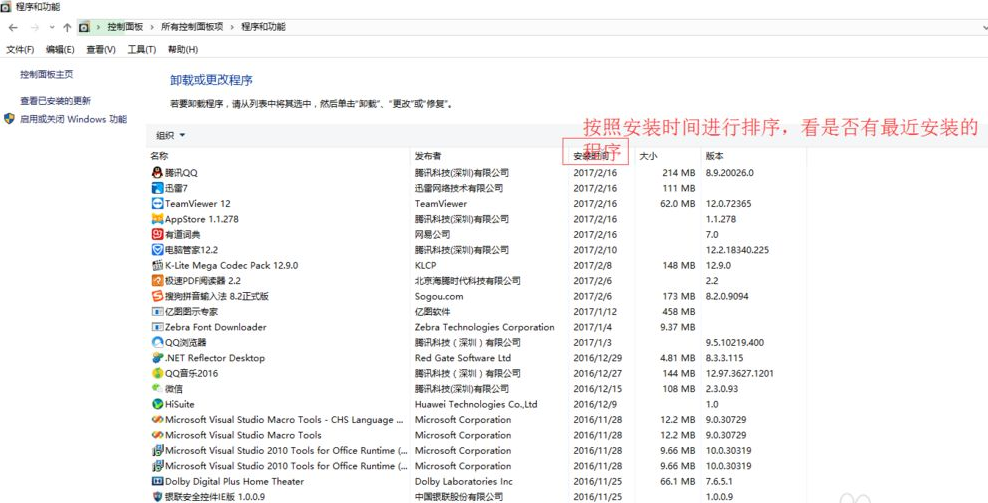Open the 帮助(H) menu

[183, 49]
